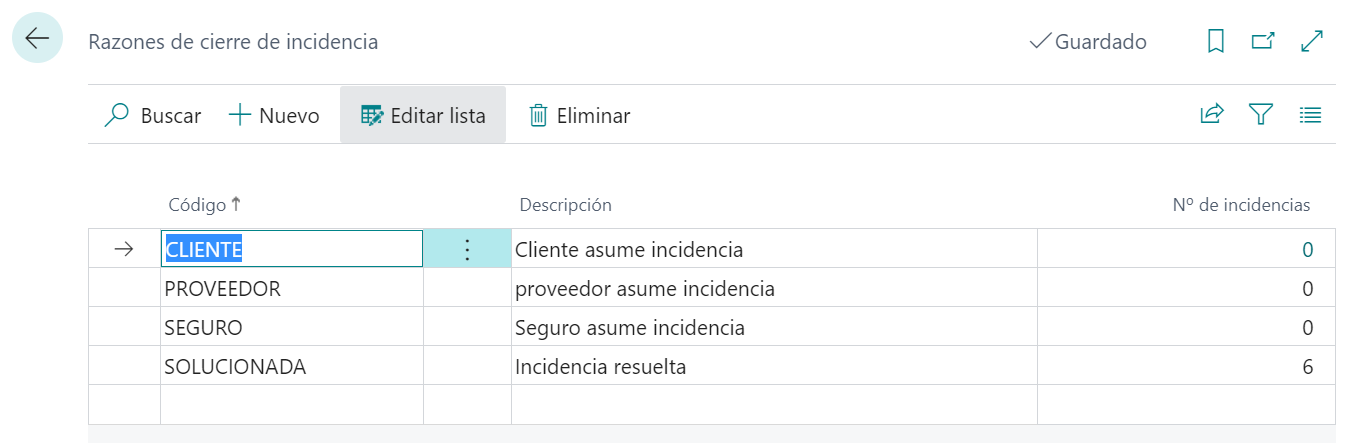Screen dimensions: 1349x443
Task: Open the Descripción column header menu
Action: (565, 205)
